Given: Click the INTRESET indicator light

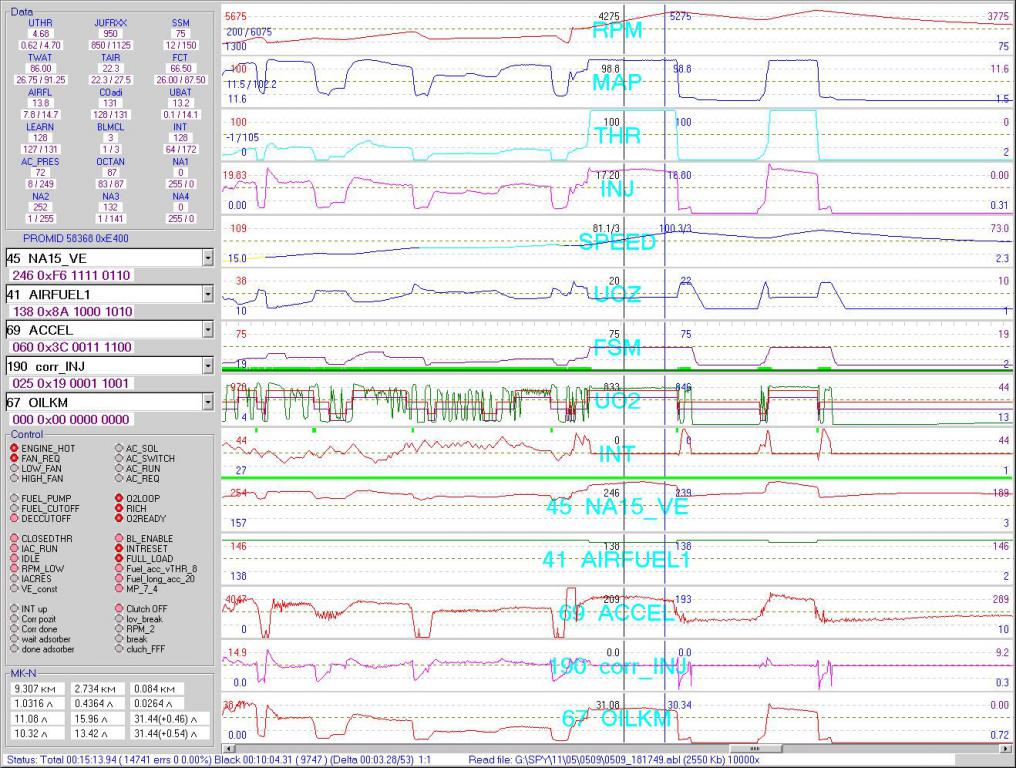Looking at the screenshot, I should point(119,548).
